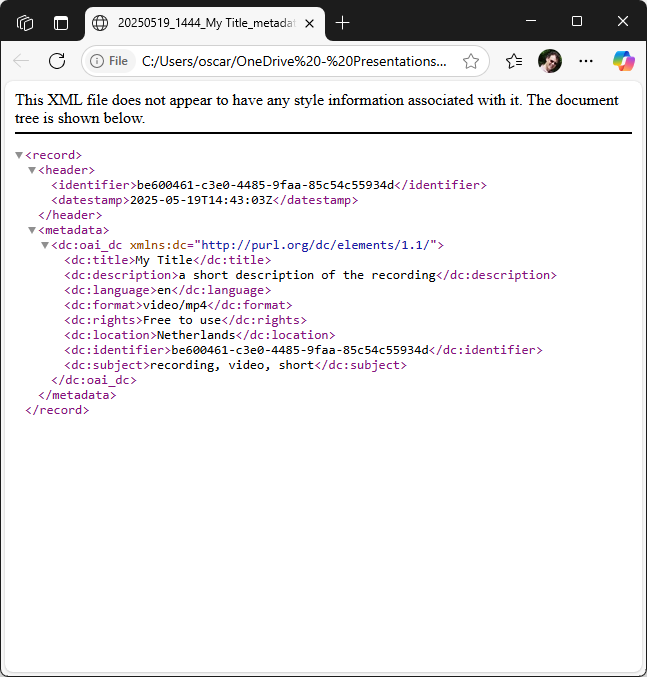The height and width of the screenshot is (677, 647).
Task: Click the closing /metadata tag
Action: [77, 395]
